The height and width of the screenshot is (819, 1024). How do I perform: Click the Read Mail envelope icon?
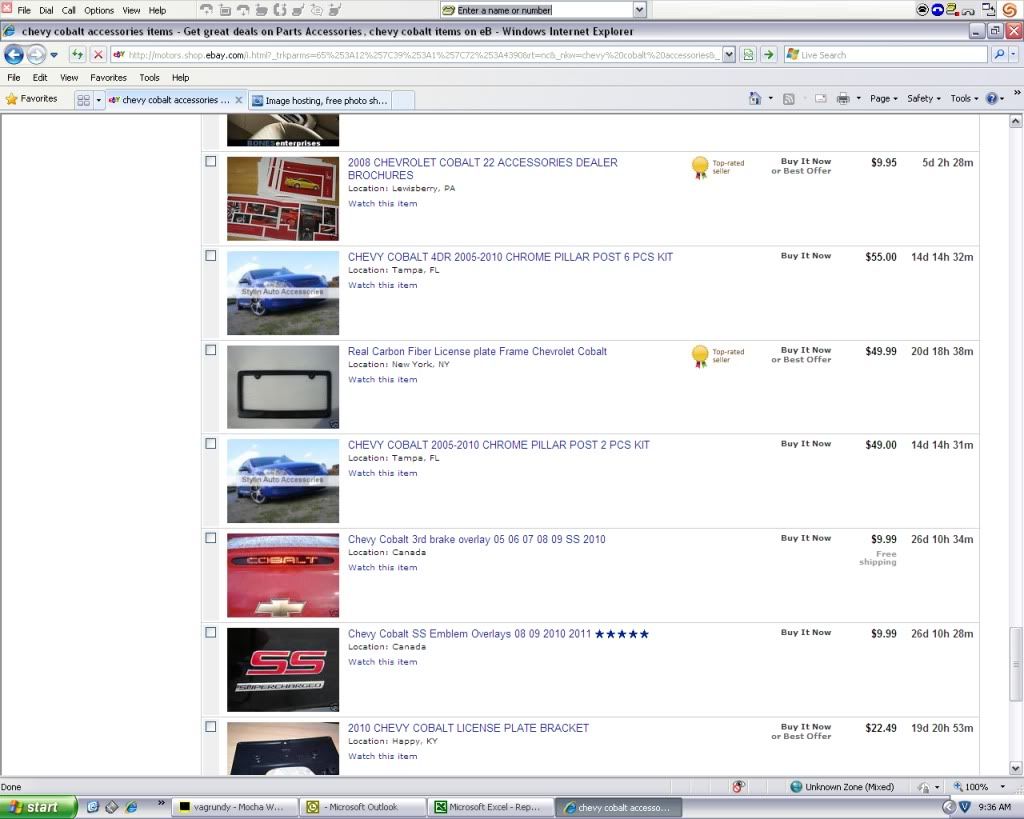tap(821, 99)
